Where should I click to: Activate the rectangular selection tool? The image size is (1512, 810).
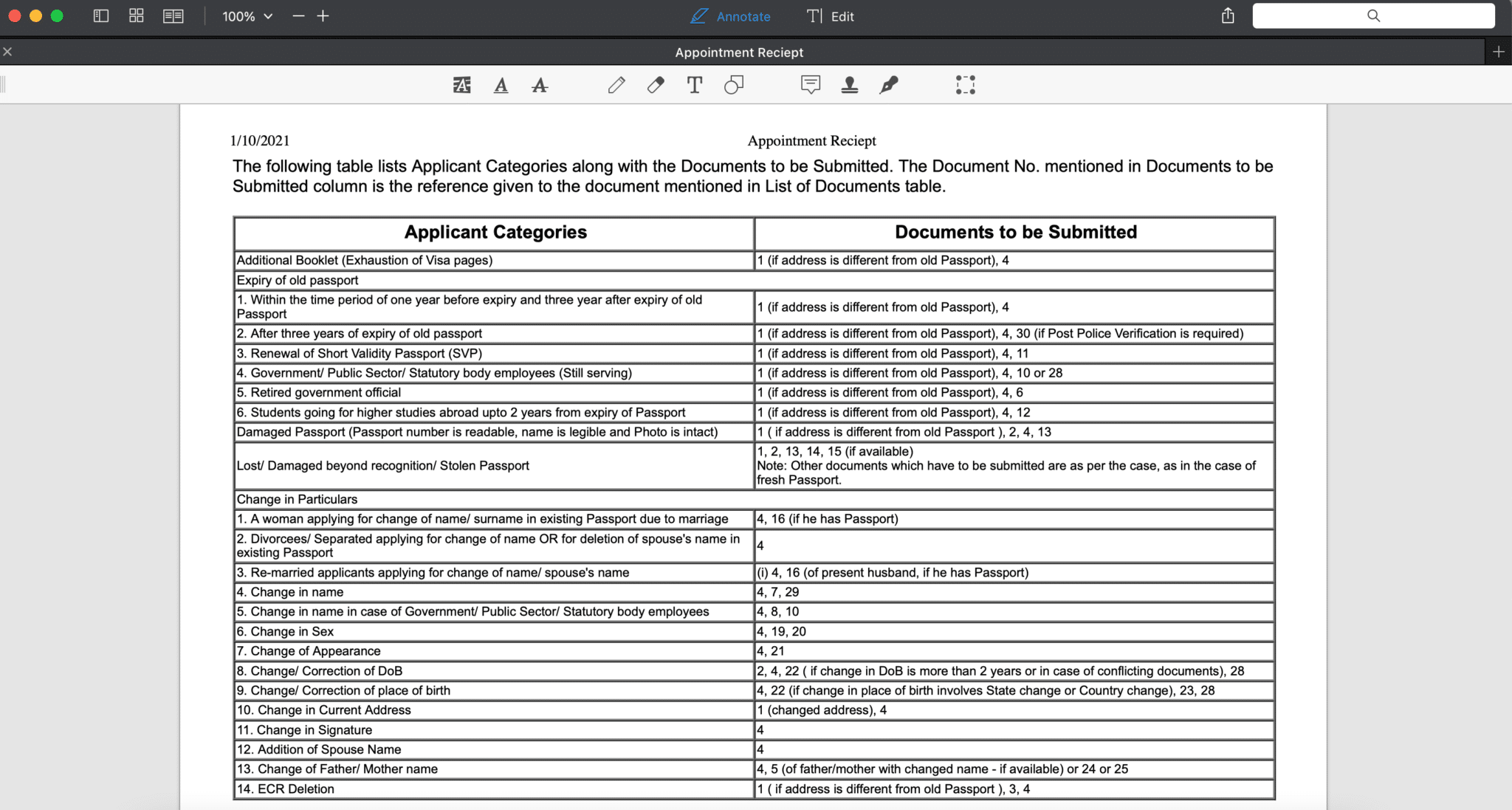(965, 85)
